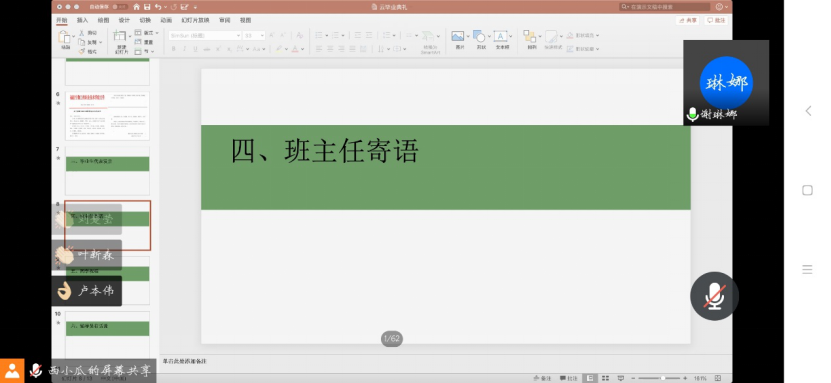Adjust the zoom slider in status bar

662,378
